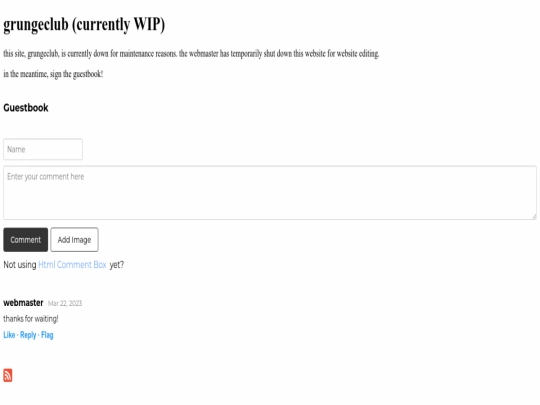Click the maintenance notice paragraph
540x405 pixels.
point(191,54)
